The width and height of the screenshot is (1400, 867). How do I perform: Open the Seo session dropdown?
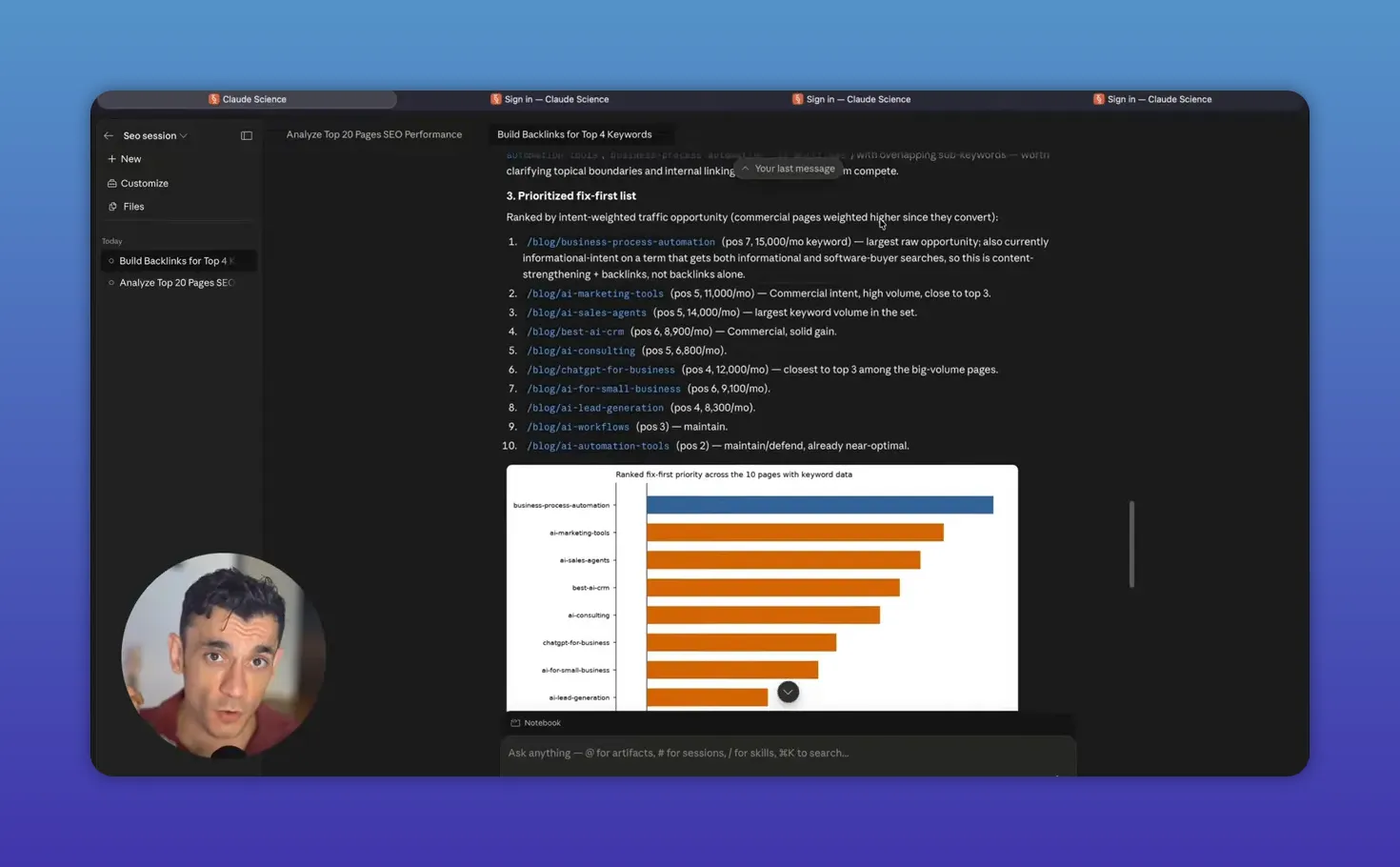click(x=155, y=135)
